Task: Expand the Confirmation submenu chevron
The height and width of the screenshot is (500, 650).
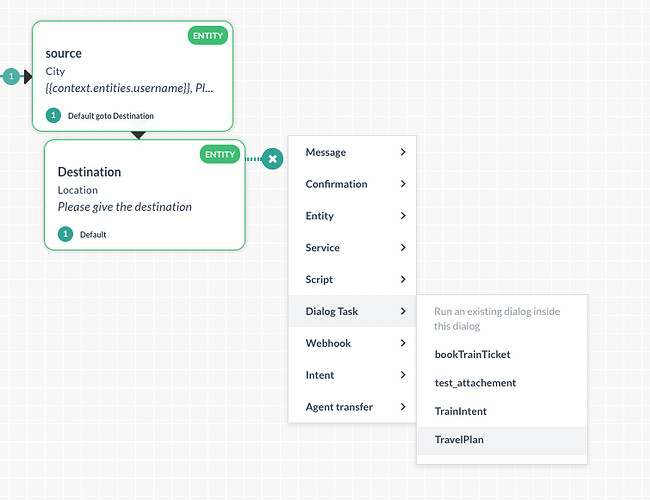Action: [403, 184]
